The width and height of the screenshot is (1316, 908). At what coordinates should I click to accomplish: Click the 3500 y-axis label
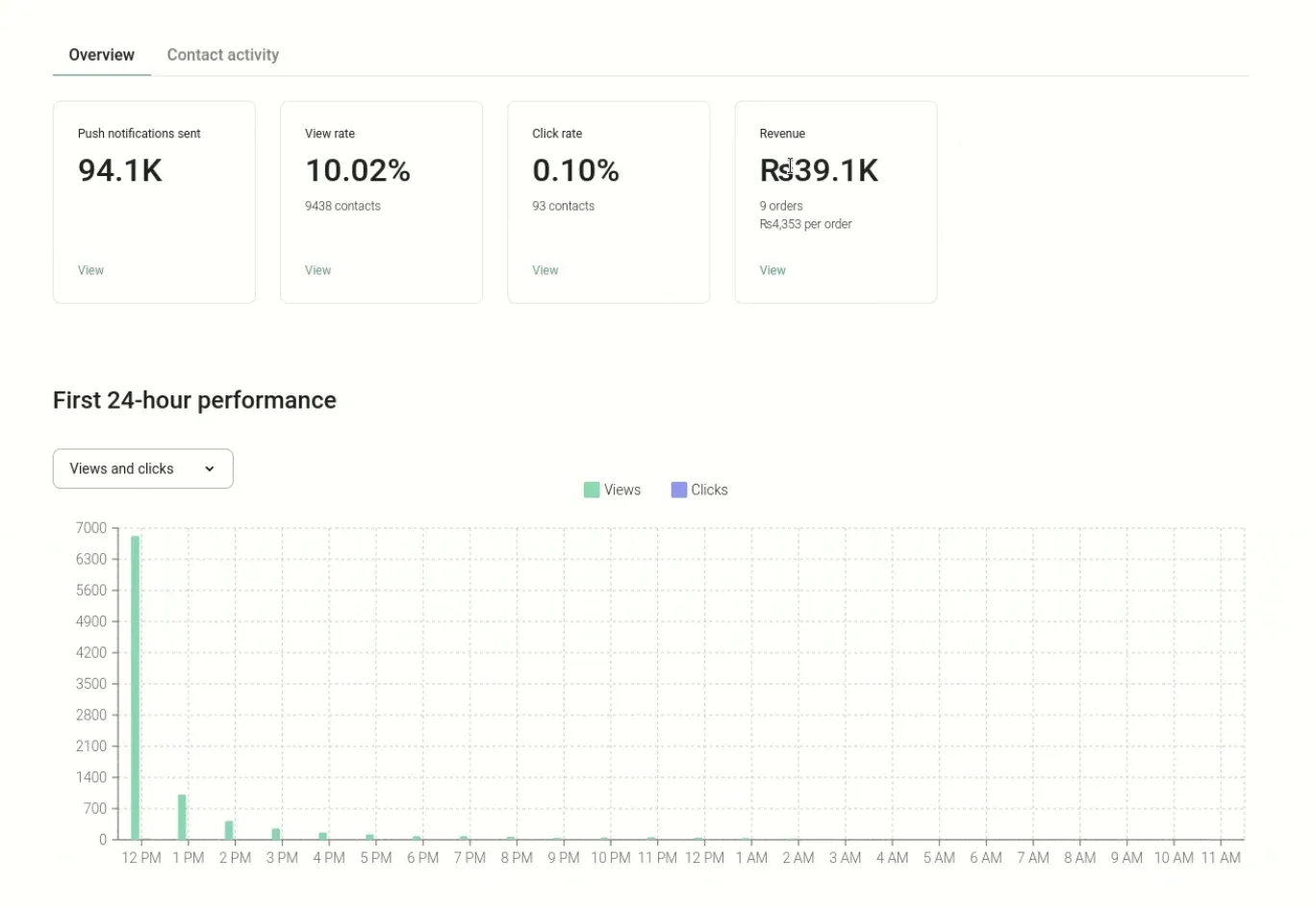pos(91,684)
